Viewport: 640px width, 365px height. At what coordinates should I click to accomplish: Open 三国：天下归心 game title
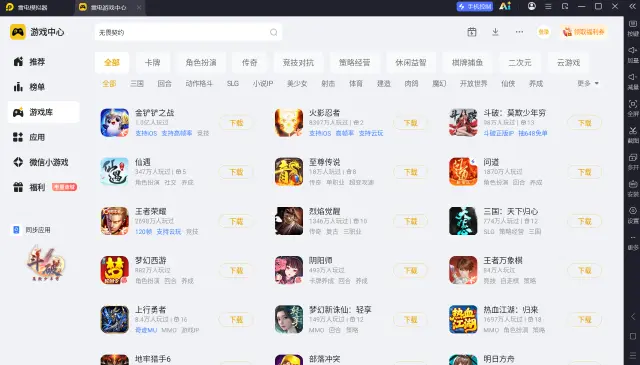[x=511, y=211]
